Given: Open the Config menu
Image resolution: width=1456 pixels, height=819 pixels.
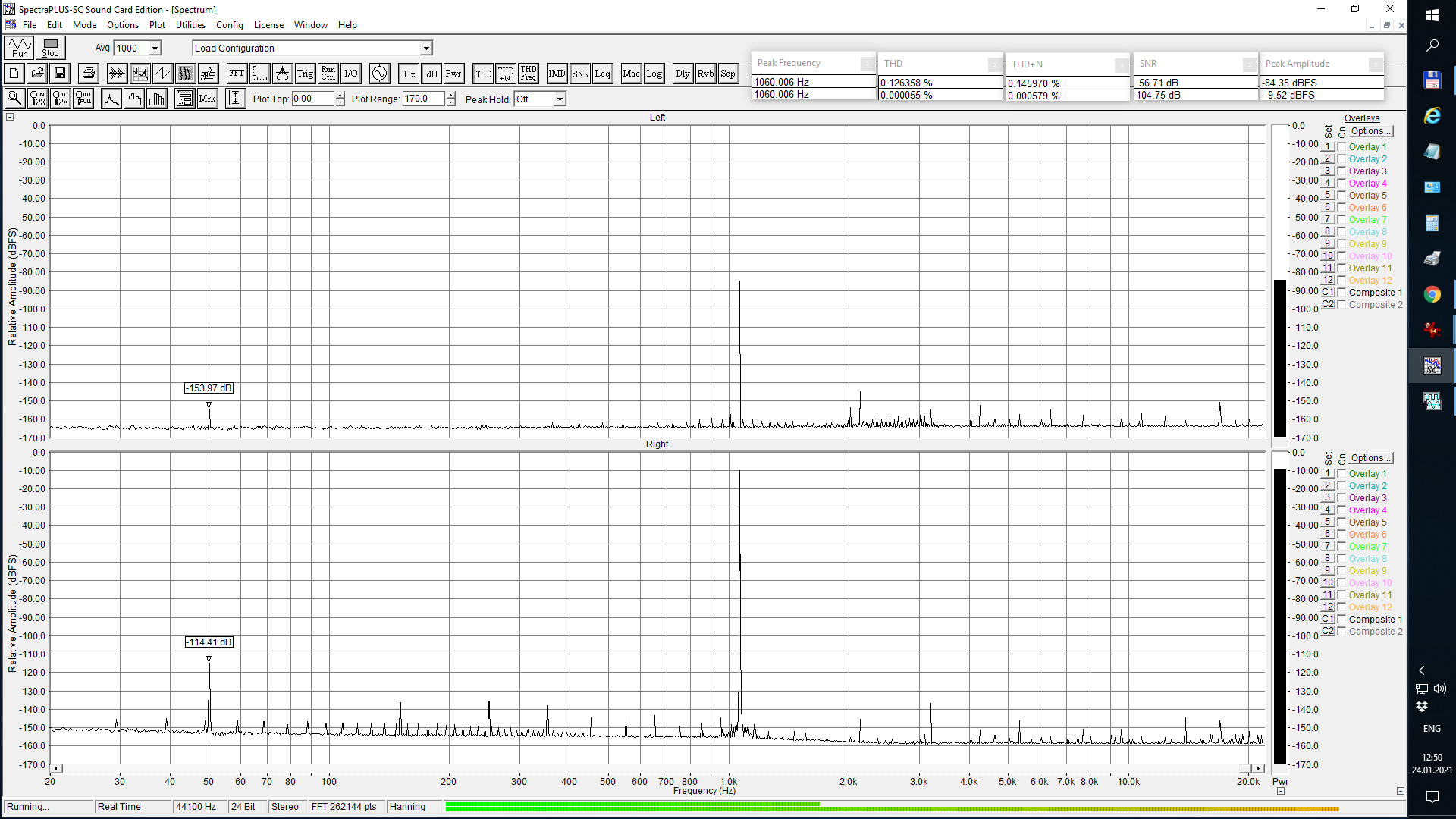Looking at the screenshot, I should pyautogui.click(x=229, y=25).
